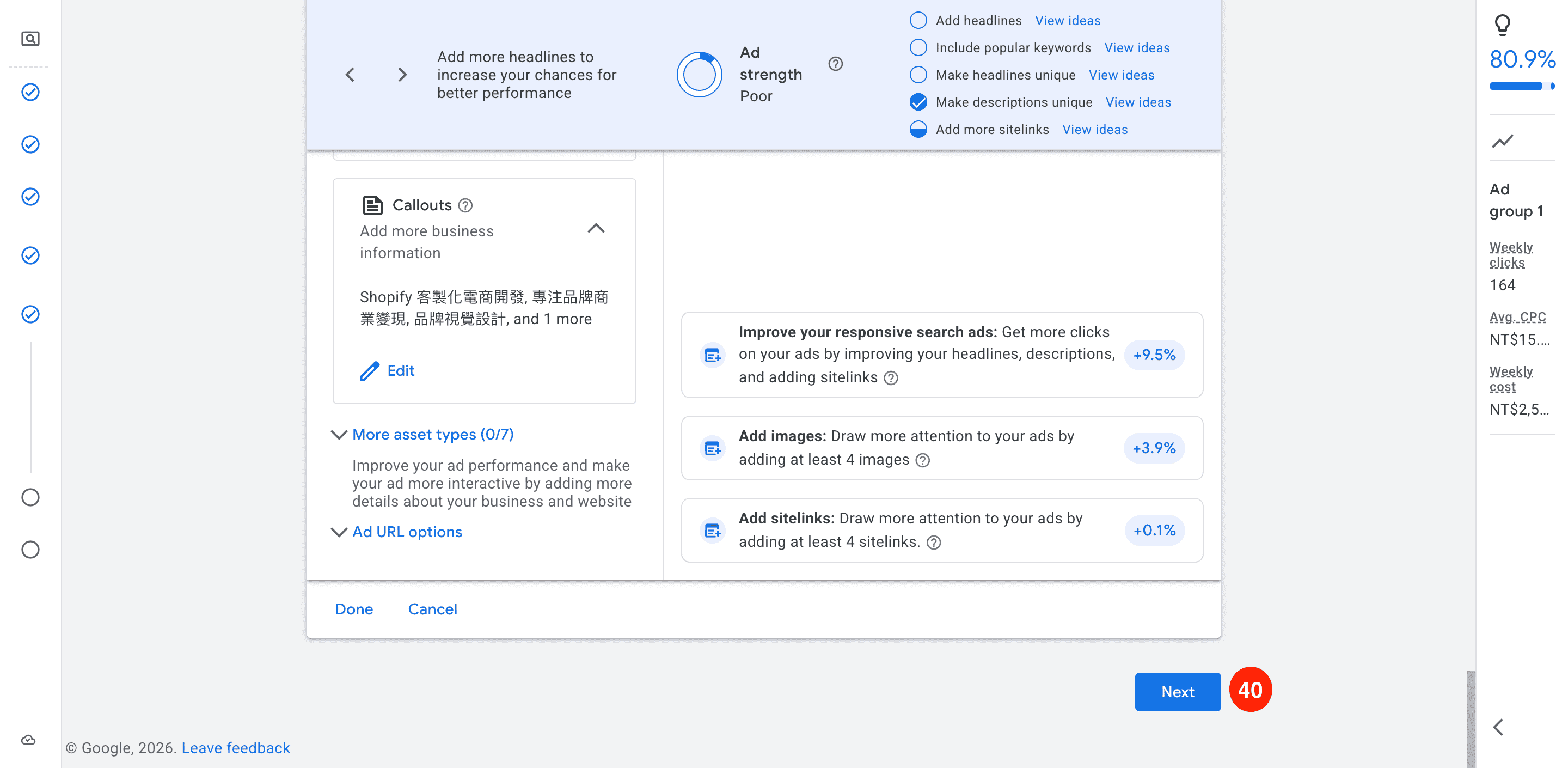Click Add sitelinks recommendation icon
This screenshot has width=1568, height=768.
[x=712, y=531]
